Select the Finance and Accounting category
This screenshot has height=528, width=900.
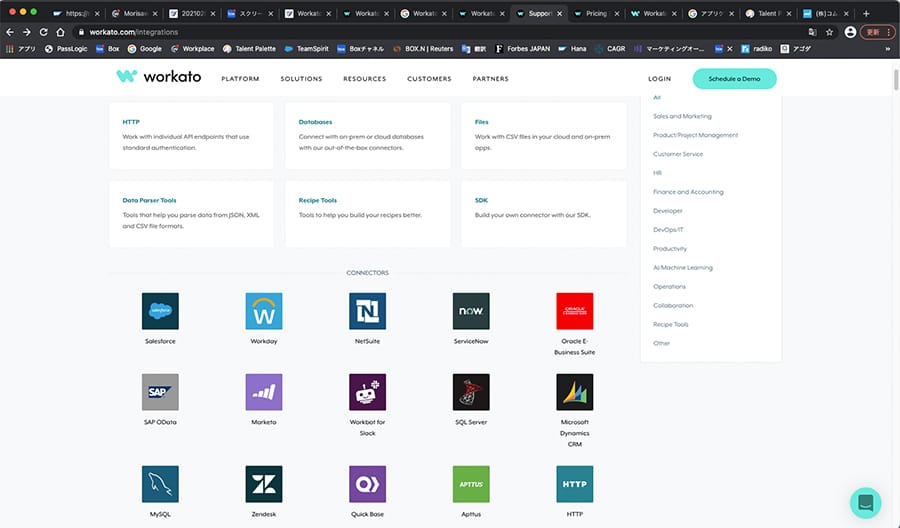[688, 192]
